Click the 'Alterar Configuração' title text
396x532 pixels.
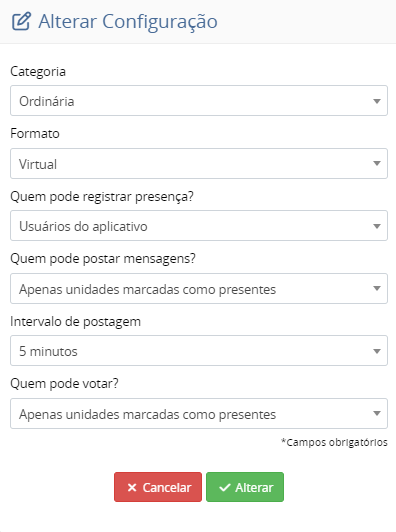click(x=128, y=22)
